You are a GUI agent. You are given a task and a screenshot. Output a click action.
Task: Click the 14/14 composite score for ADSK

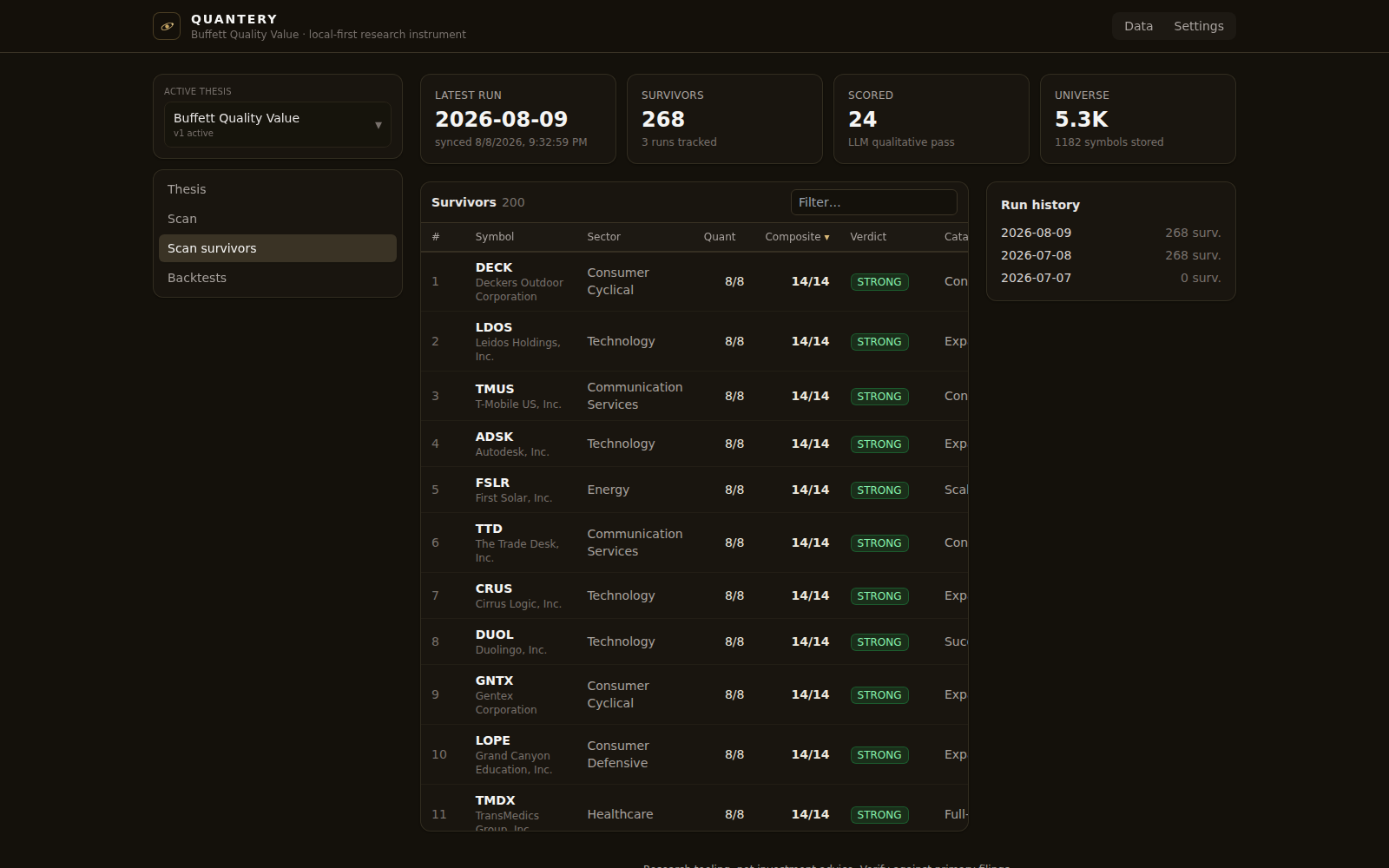pyautogui.click(x=810, y=444)
